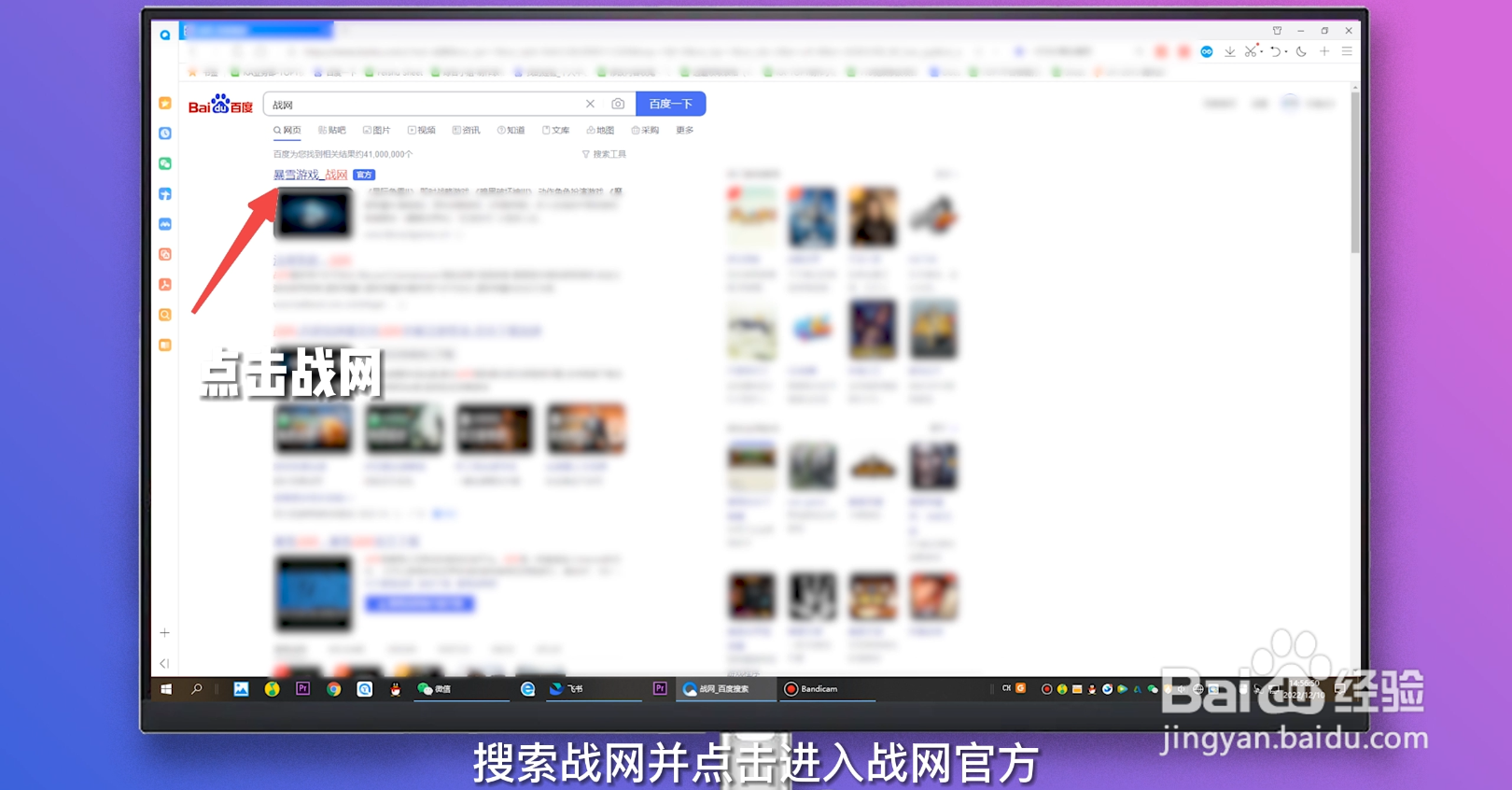Open the browser skin (shirt) icon
Viewport: 1512px width, 790px height.
point(1277,31)
